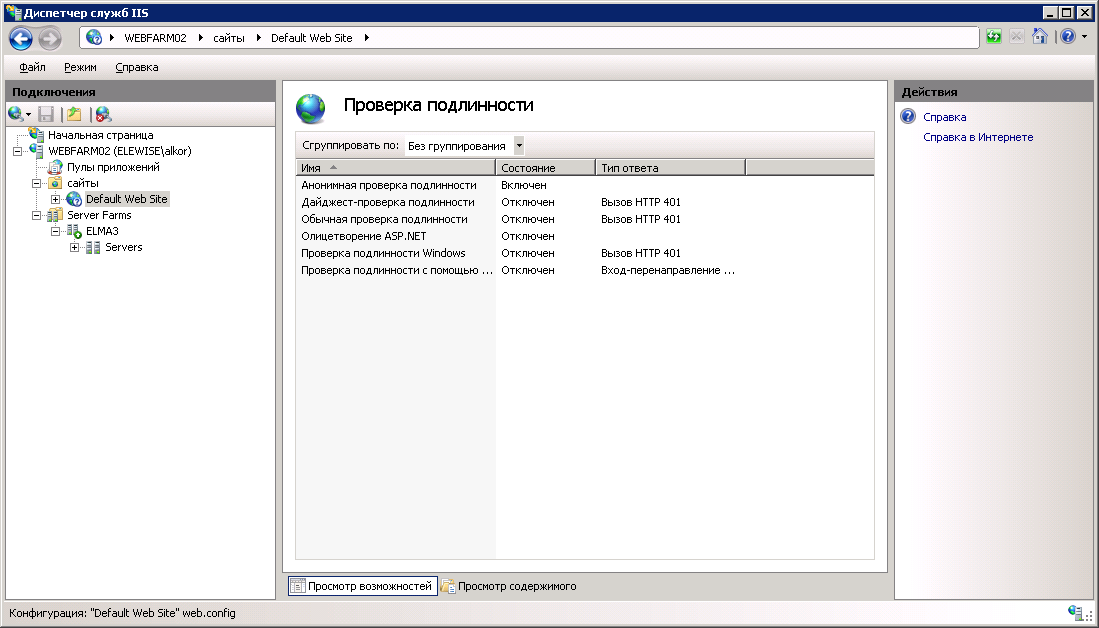The height and width of the screenshot is (628, 1099).
Task: Open the Файл menu
Action: [x=32, y=67]
